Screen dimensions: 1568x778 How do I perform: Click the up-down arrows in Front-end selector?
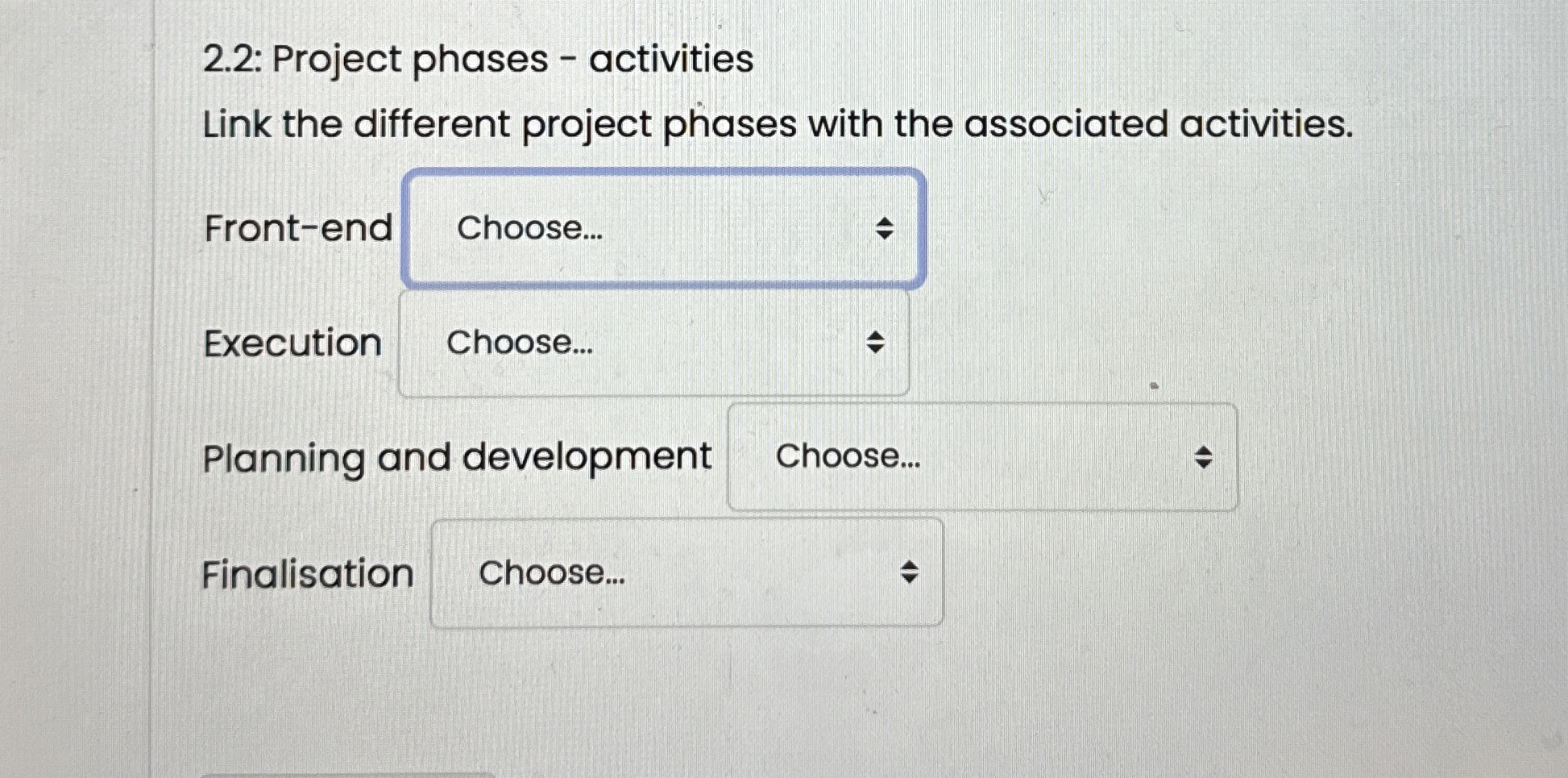(x=884, y=229)
